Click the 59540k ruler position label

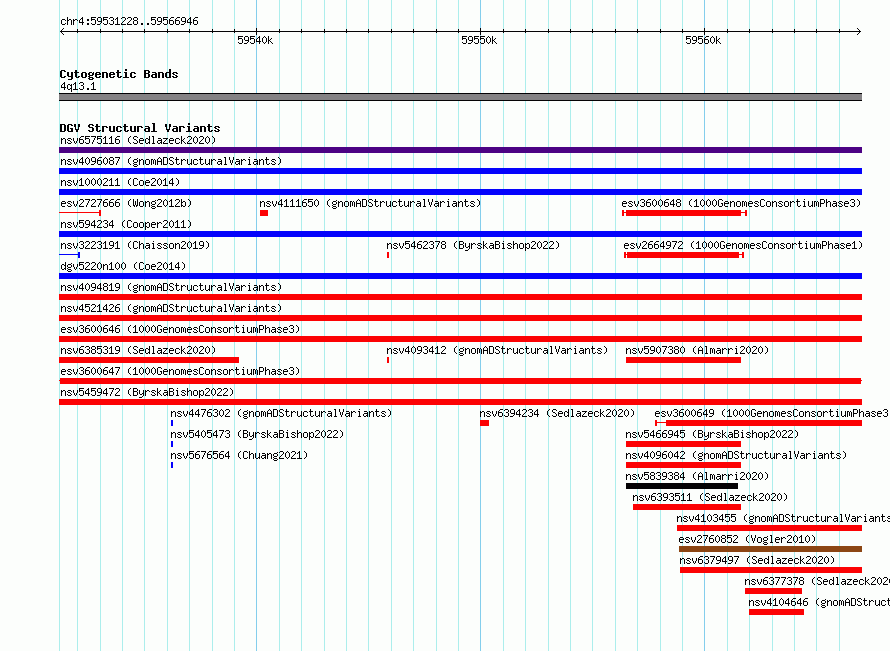click(x=255, y=40)
